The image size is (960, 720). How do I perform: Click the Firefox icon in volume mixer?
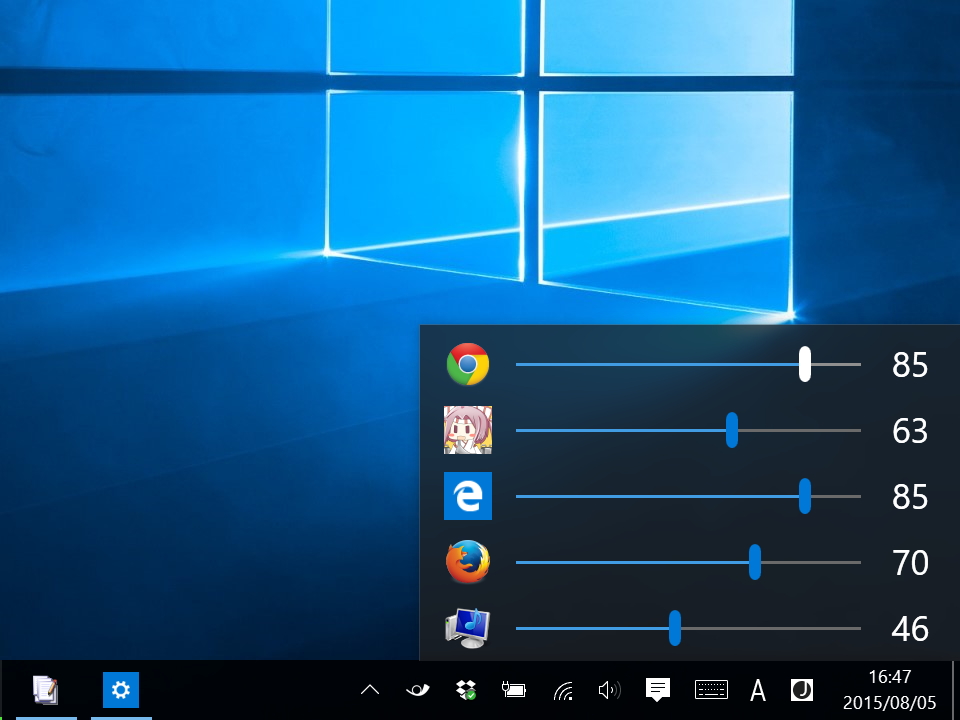468,561
